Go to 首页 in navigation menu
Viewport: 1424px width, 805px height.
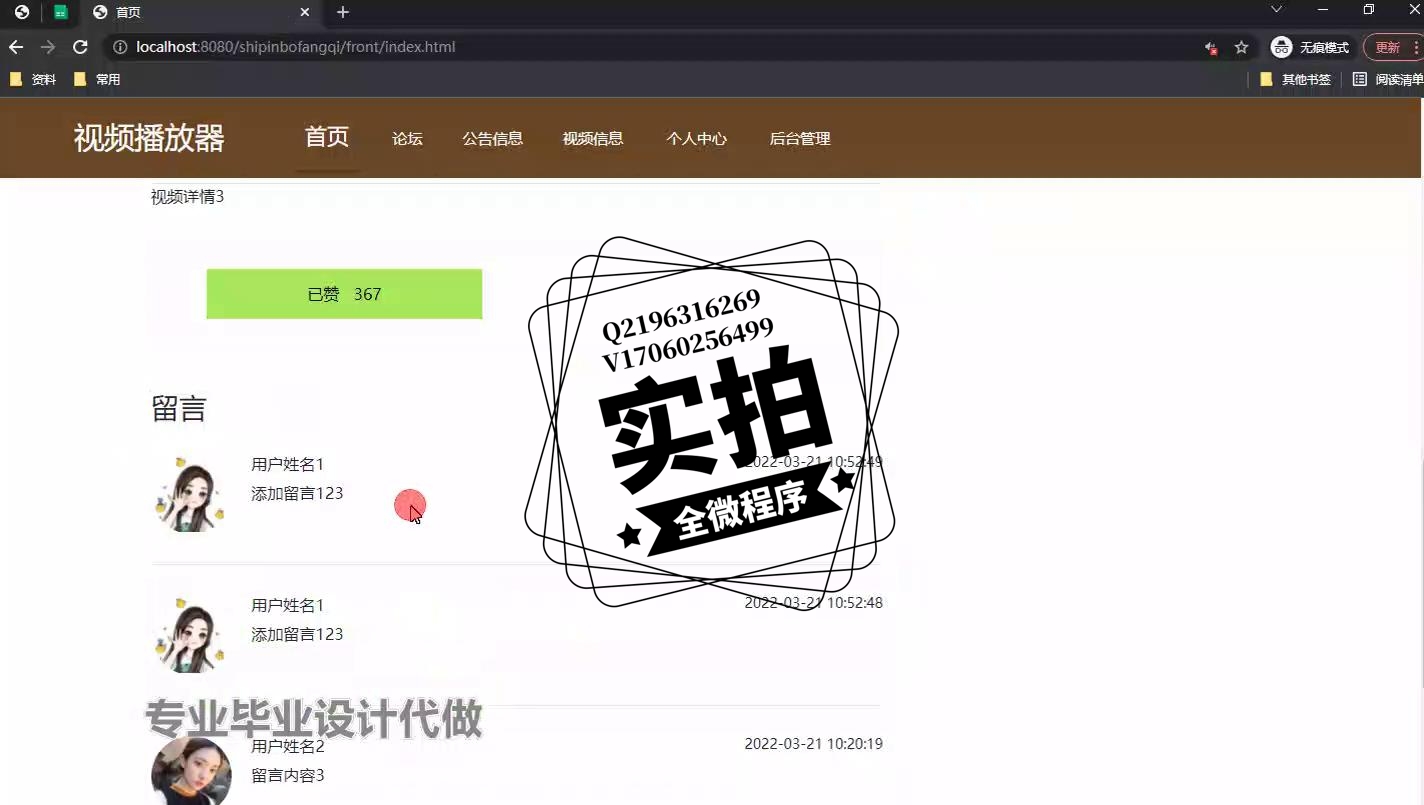(327, 137)
